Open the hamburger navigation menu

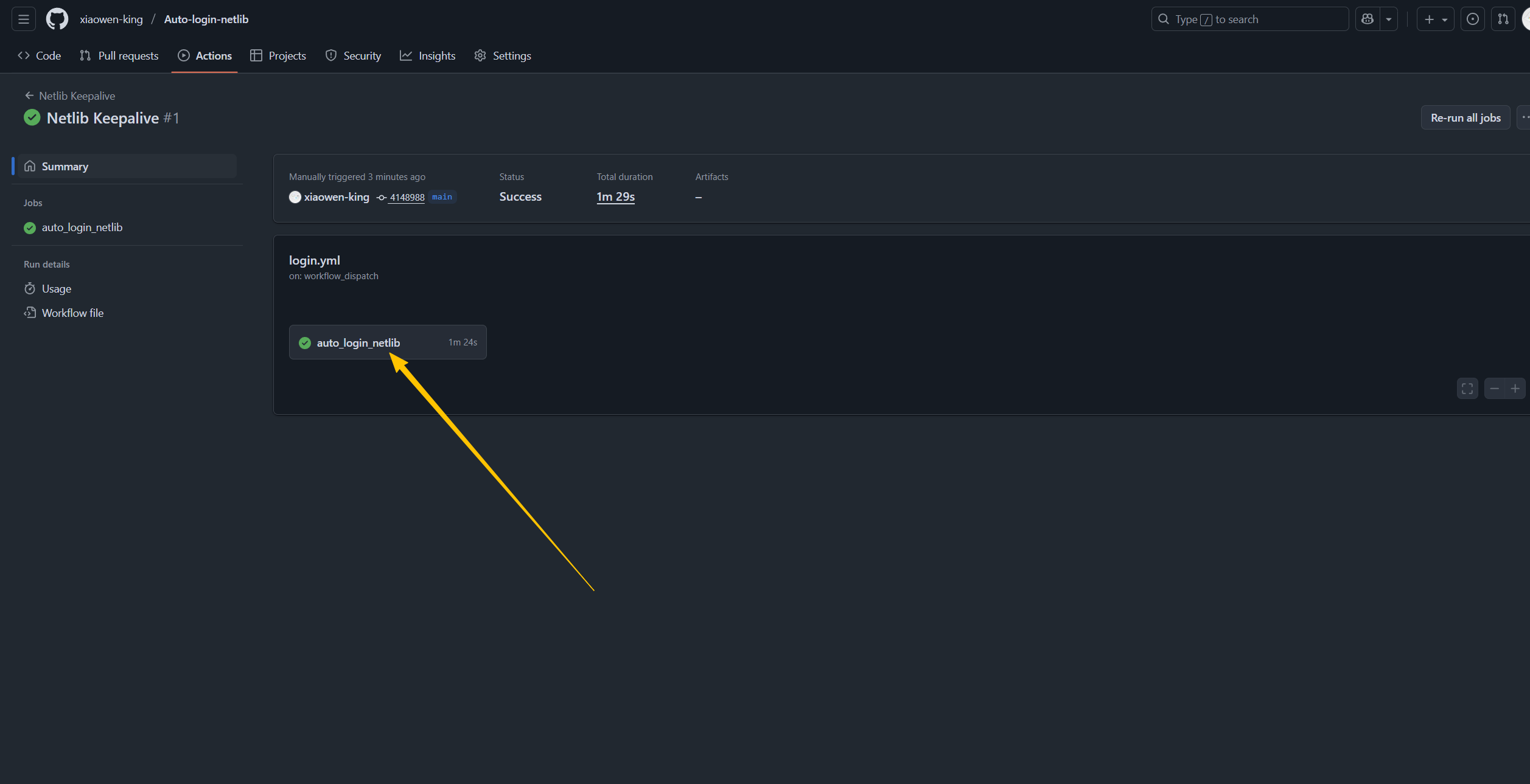point(23,19)
